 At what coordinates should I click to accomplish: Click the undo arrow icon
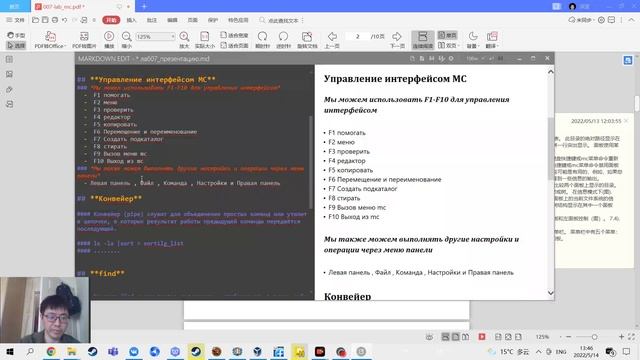64,20
